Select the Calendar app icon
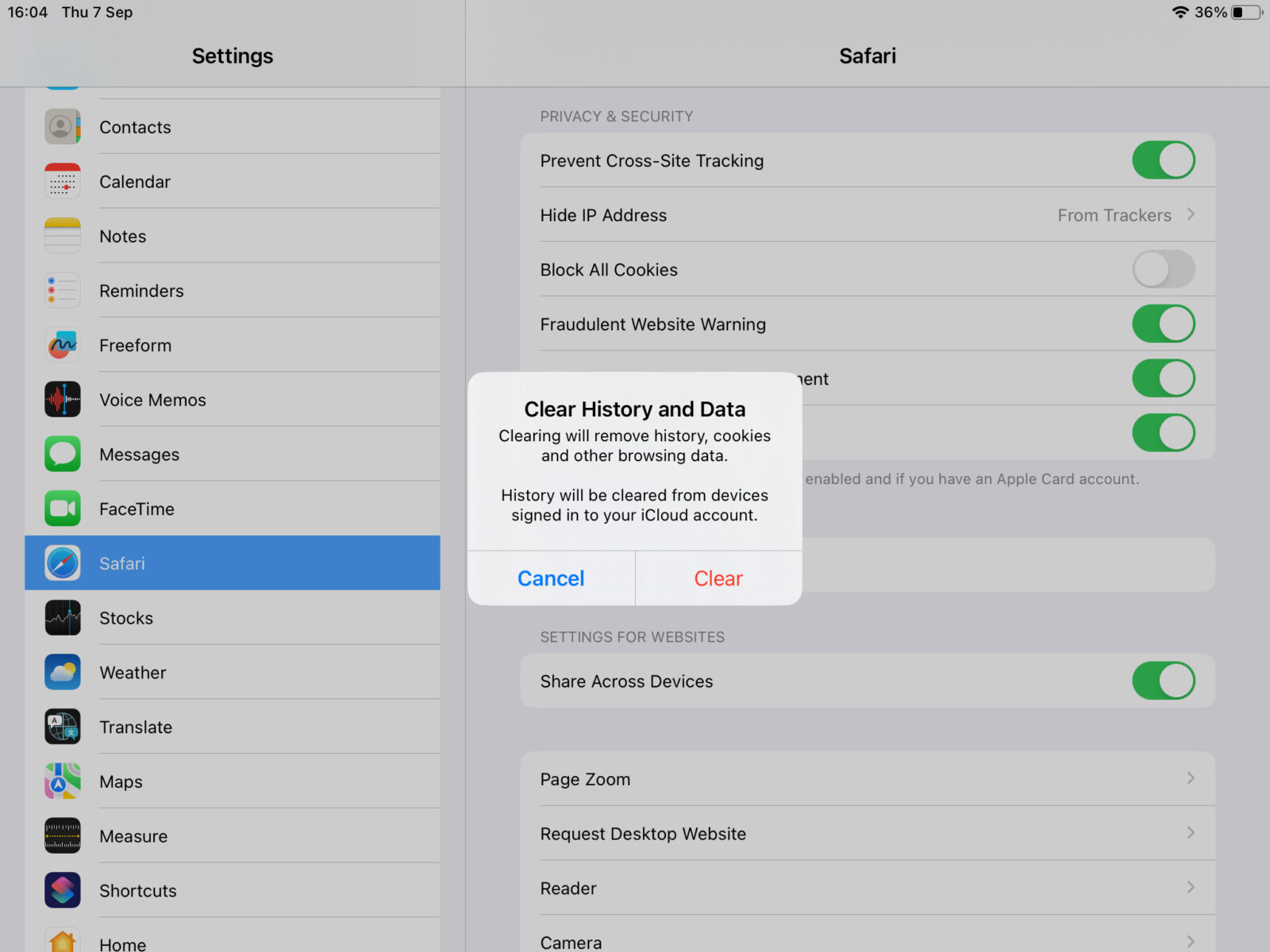This screenshot has width=1270, height=952. point(63,180)
